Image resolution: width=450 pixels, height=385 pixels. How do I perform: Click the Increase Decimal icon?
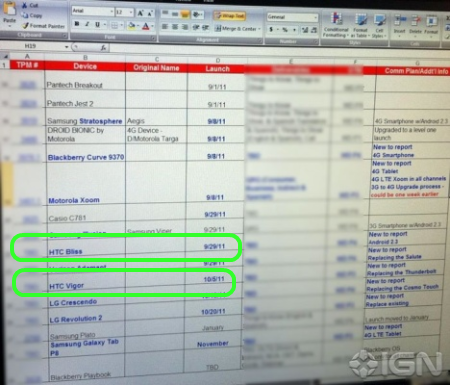pyautogui.click(x=304, y=30)
